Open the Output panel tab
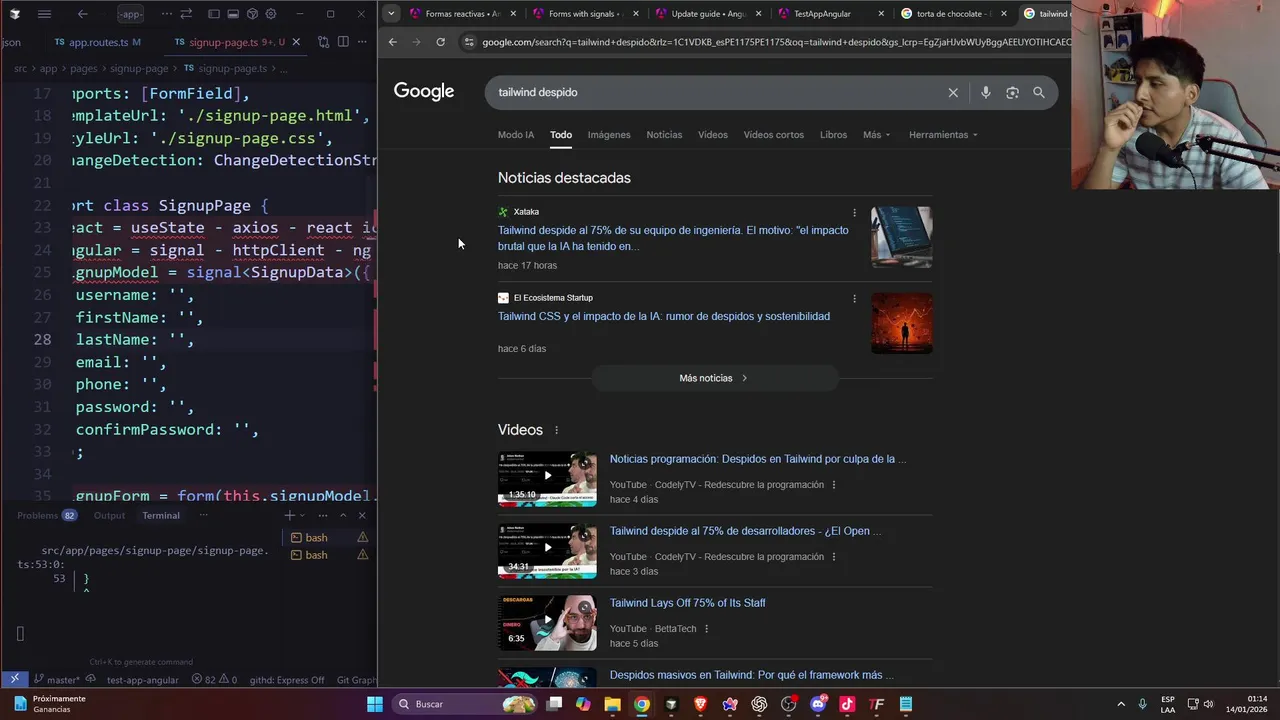 pyautogui.click(x=109, y=515)
